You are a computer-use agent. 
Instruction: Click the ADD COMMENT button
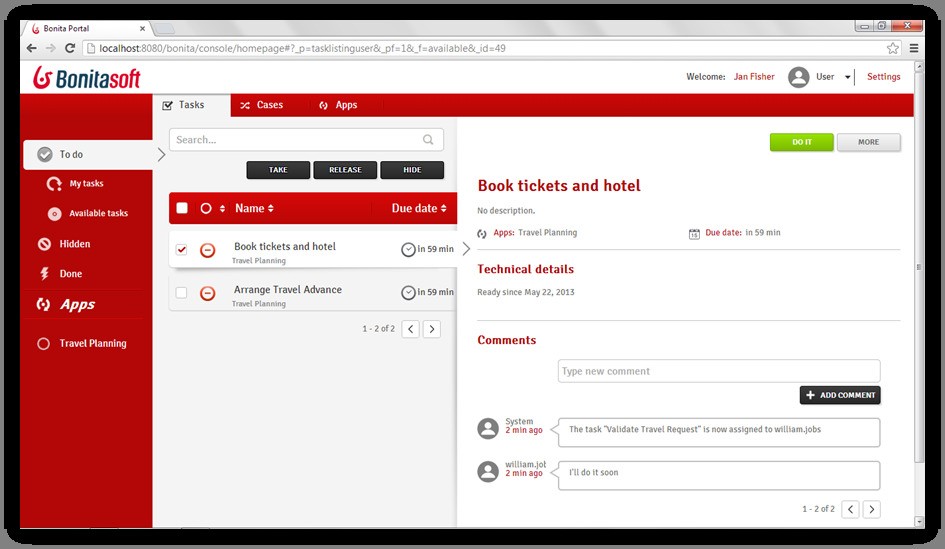[x=840, y=395]
